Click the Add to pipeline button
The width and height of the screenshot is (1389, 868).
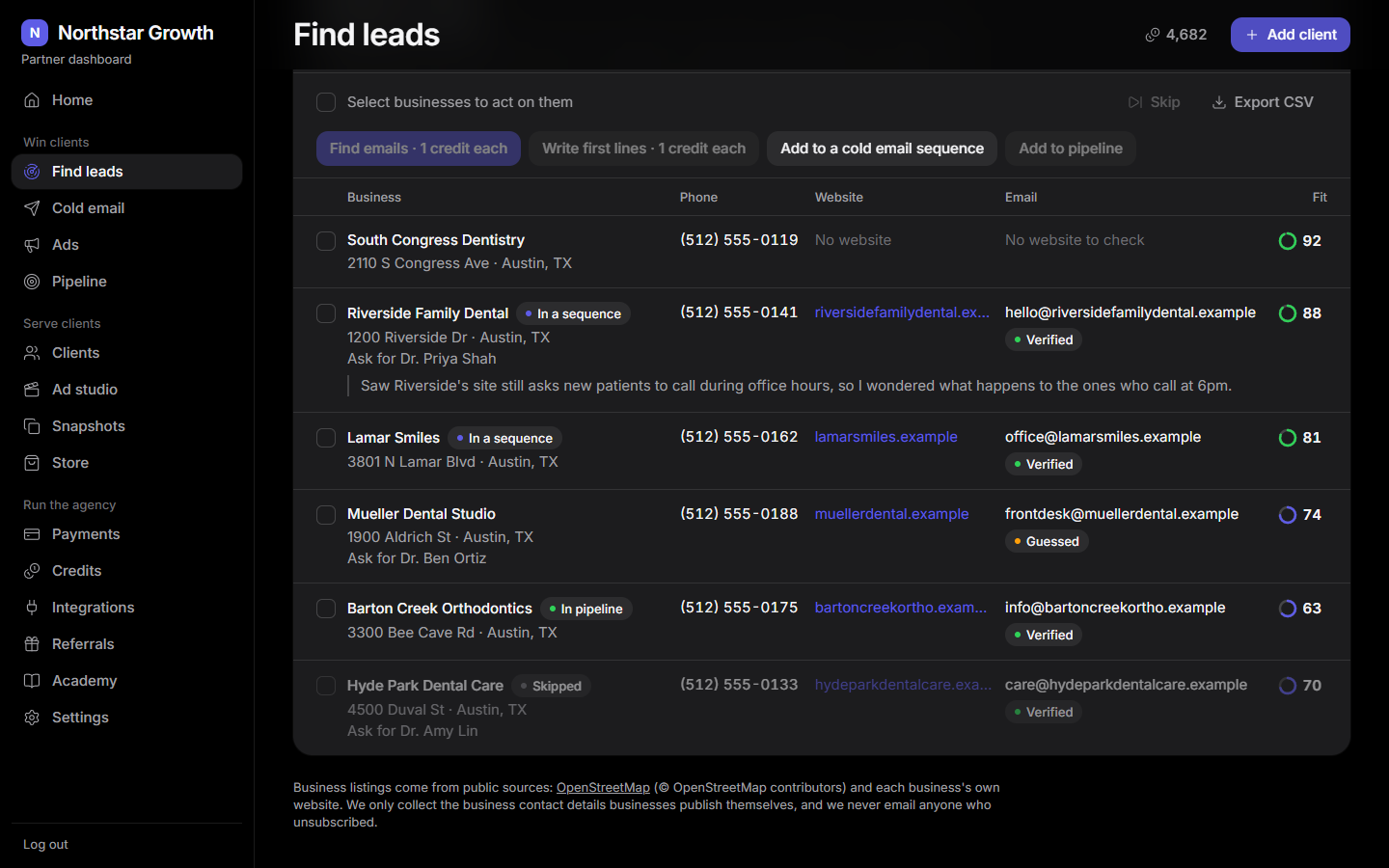pyautogui.click(x=1071, y=149)
